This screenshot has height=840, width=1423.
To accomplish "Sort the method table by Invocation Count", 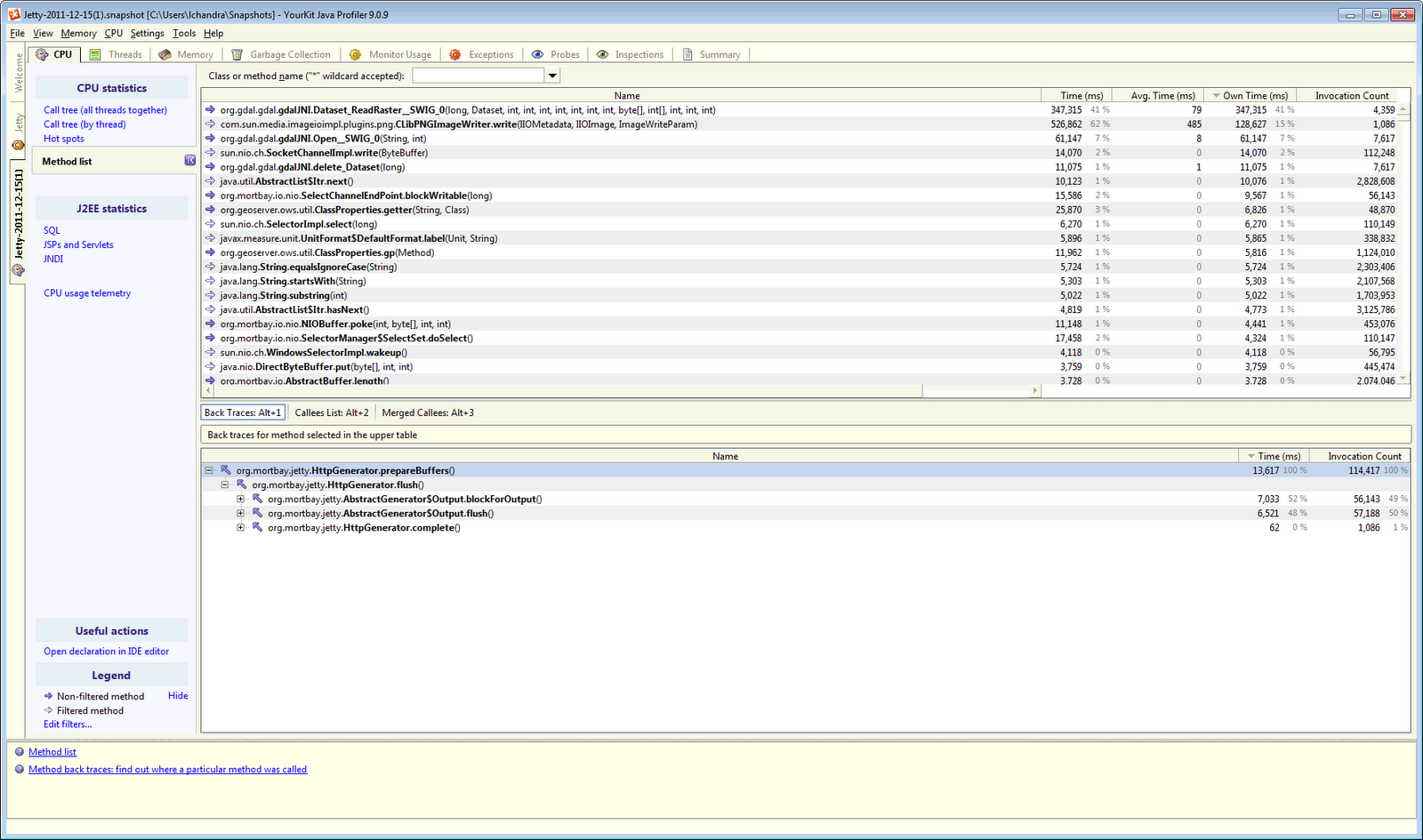I will pyautogui.click(x=1347, y=95).
